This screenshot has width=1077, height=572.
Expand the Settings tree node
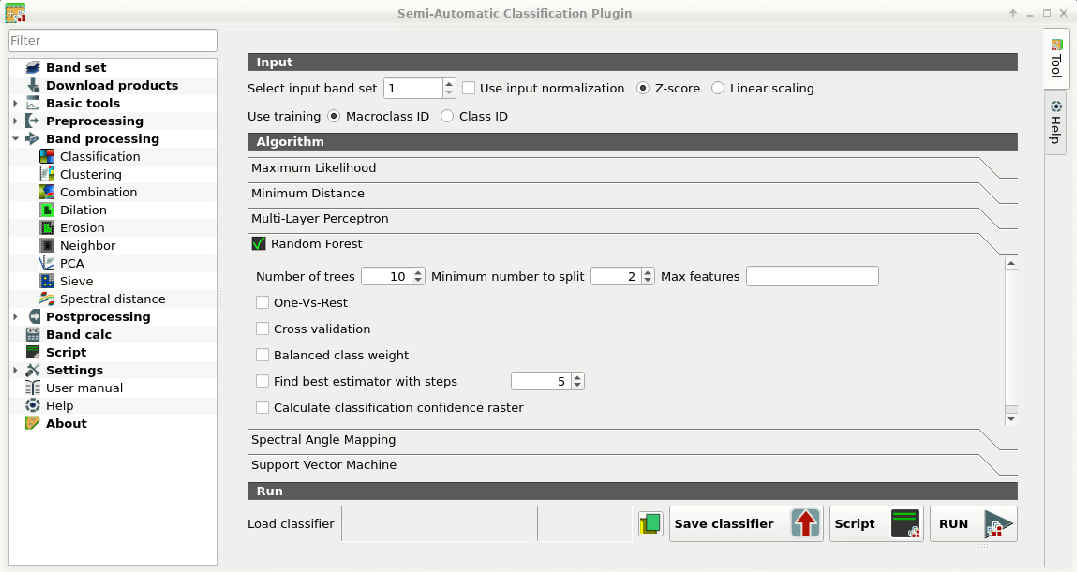point(15,370)
